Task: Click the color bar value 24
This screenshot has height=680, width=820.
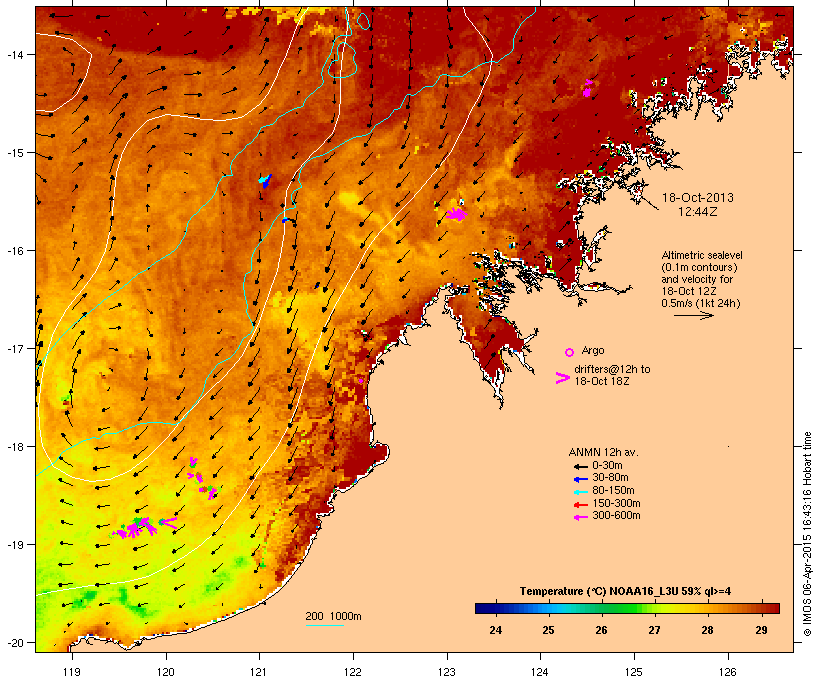Action: (495, 630)
